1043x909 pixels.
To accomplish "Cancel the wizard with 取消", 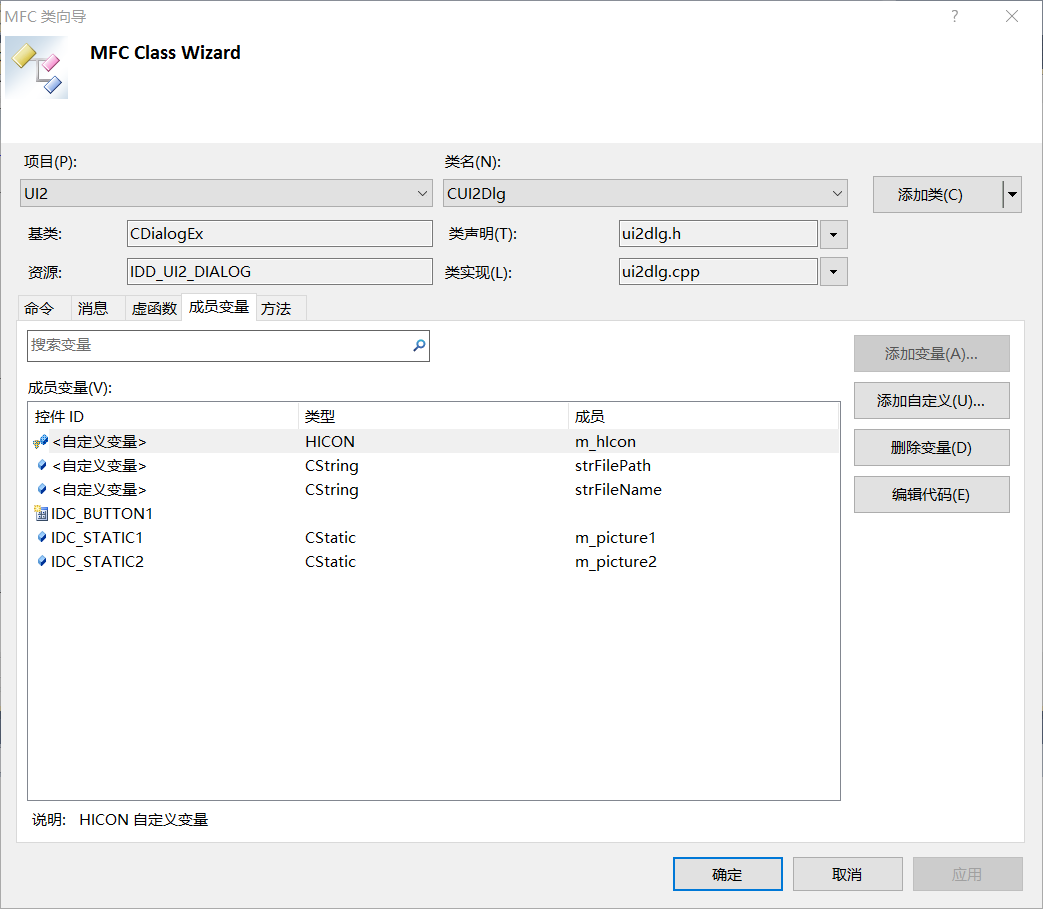I will (847, 874).
